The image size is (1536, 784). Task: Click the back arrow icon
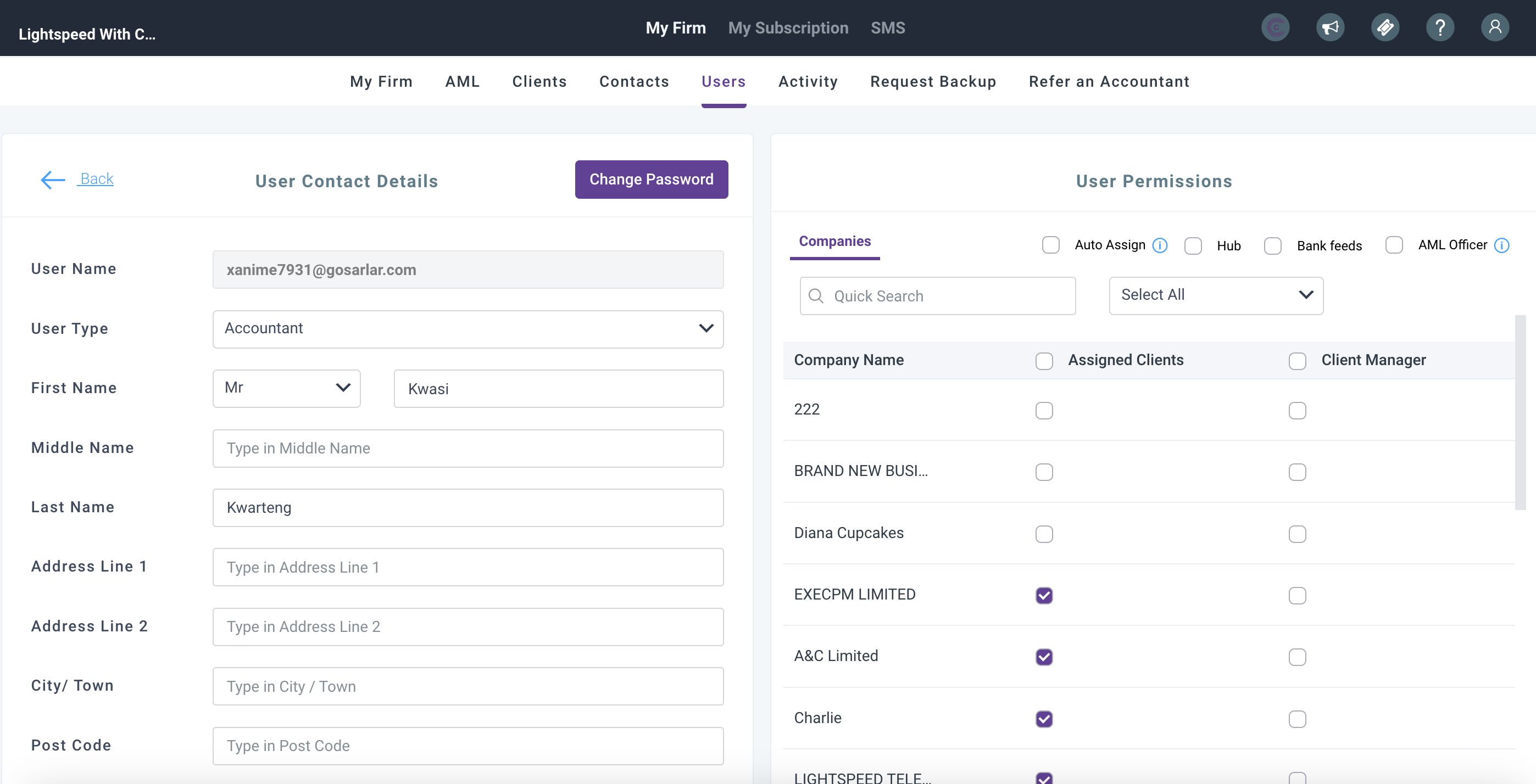point(53,180)
